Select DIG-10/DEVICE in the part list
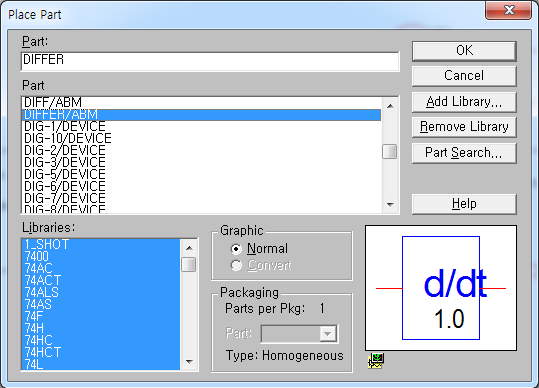Image resolution: width=539 pixels, height=388 pixels. [202, 138]
